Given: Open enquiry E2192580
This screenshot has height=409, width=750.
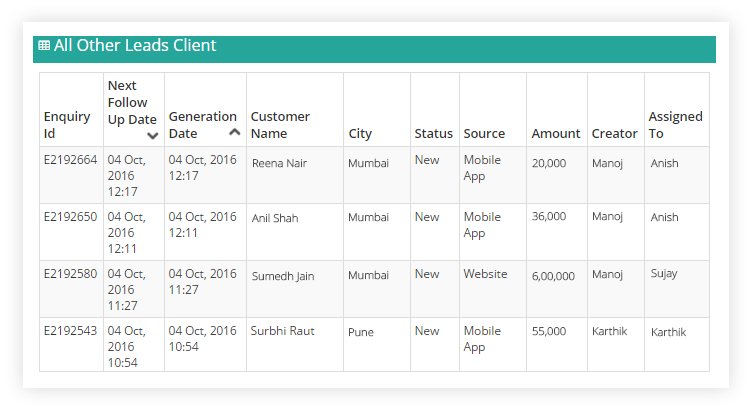Looking at the screenshot, I should click(70, 274).
